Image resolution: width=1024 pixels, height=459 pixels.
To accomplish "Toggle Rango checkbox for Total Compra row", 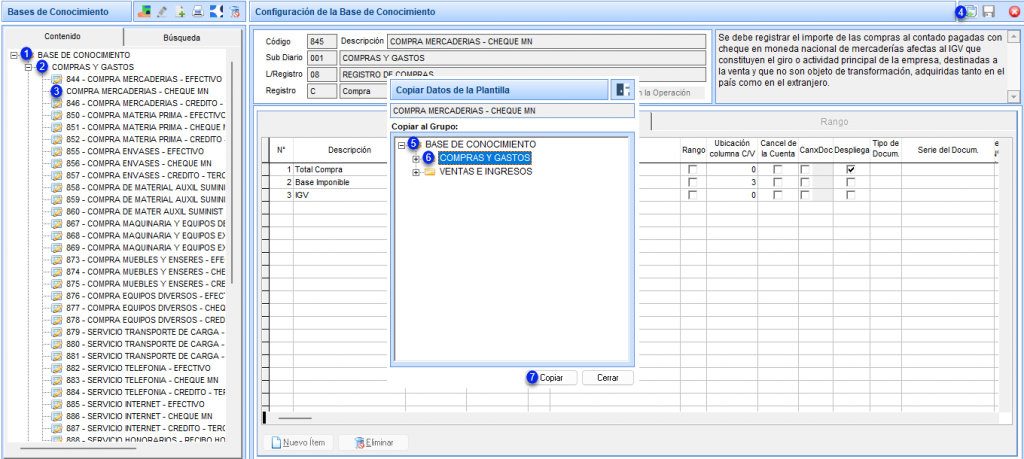I will click(693, 169).
